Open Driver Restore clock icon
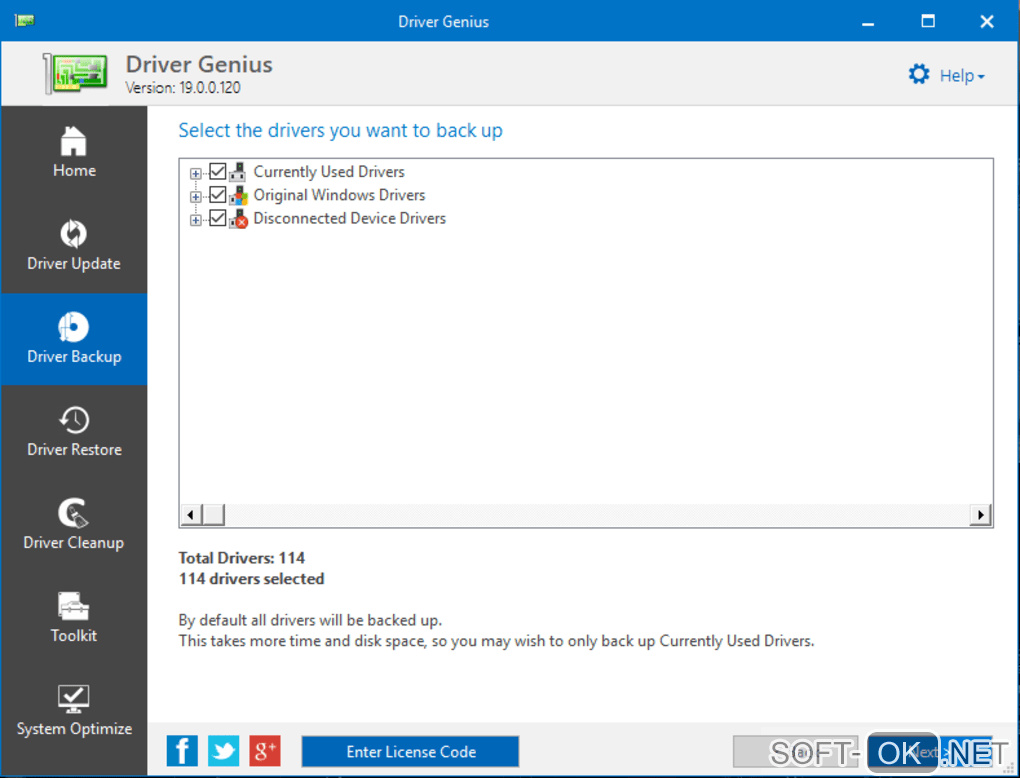 [74, 420]
